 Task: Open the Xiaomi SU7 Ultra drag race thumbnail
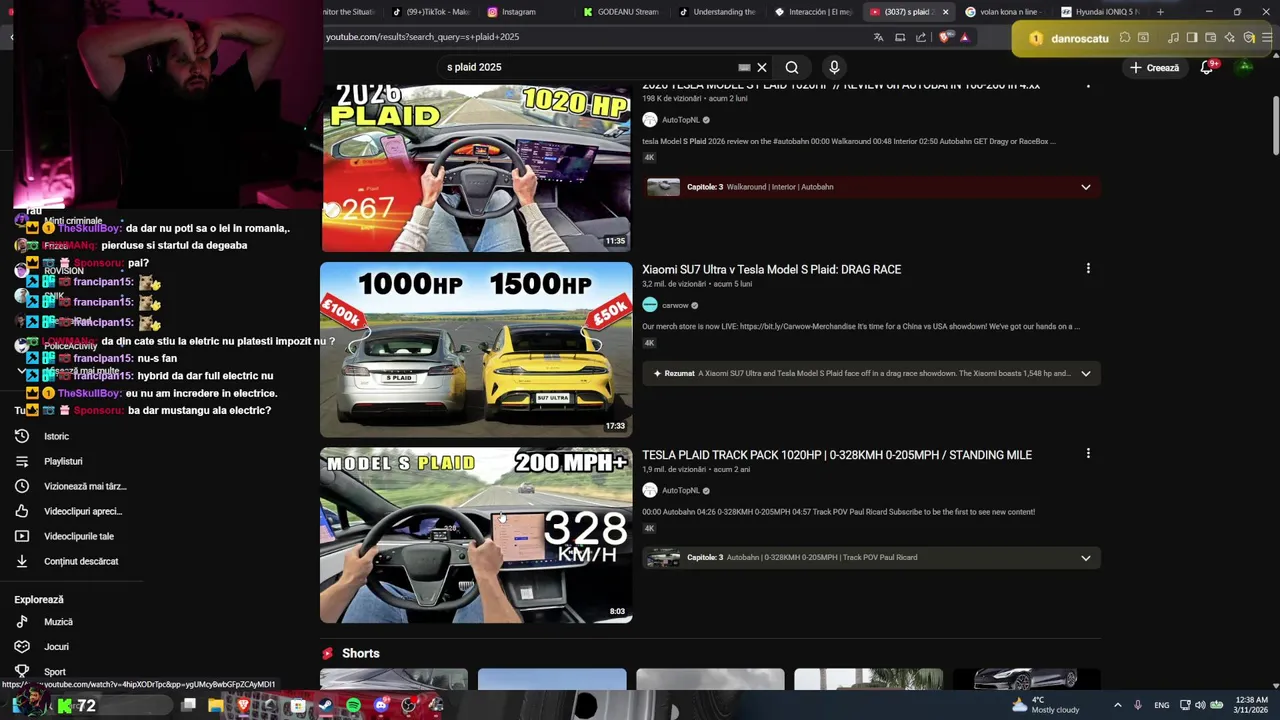pos(476,349)
